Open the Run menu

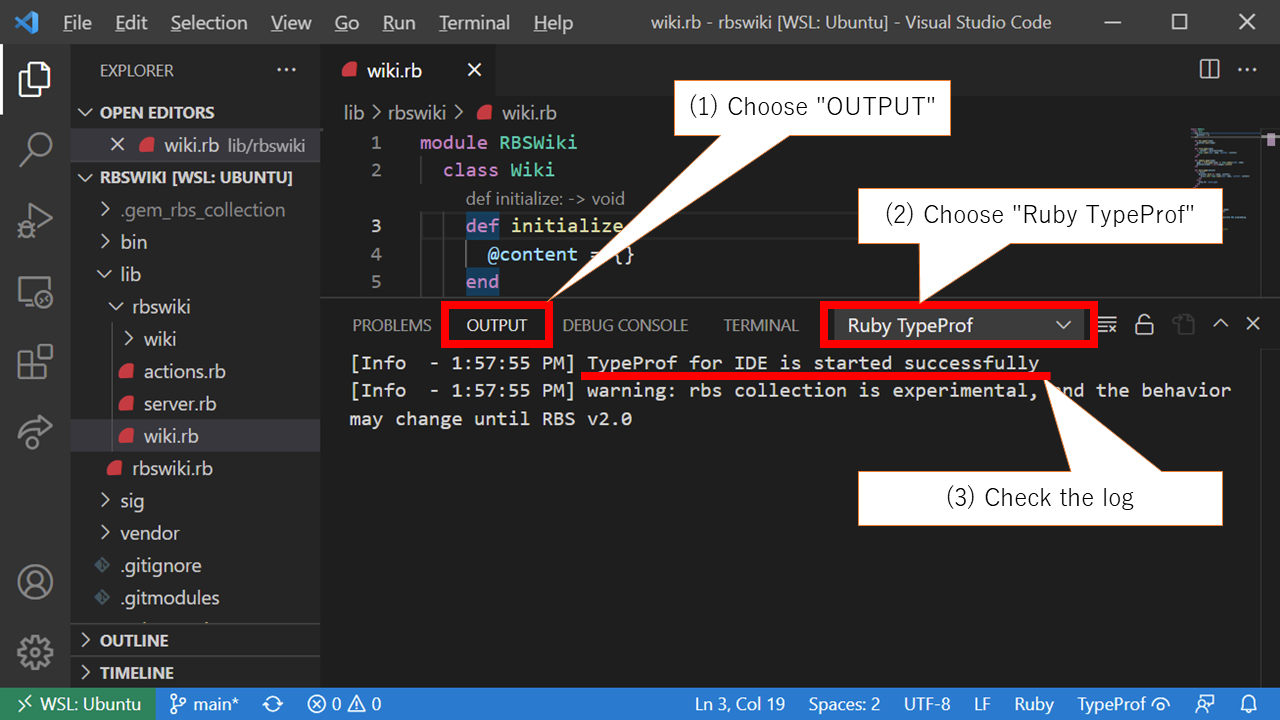click(x=399, y=22)
